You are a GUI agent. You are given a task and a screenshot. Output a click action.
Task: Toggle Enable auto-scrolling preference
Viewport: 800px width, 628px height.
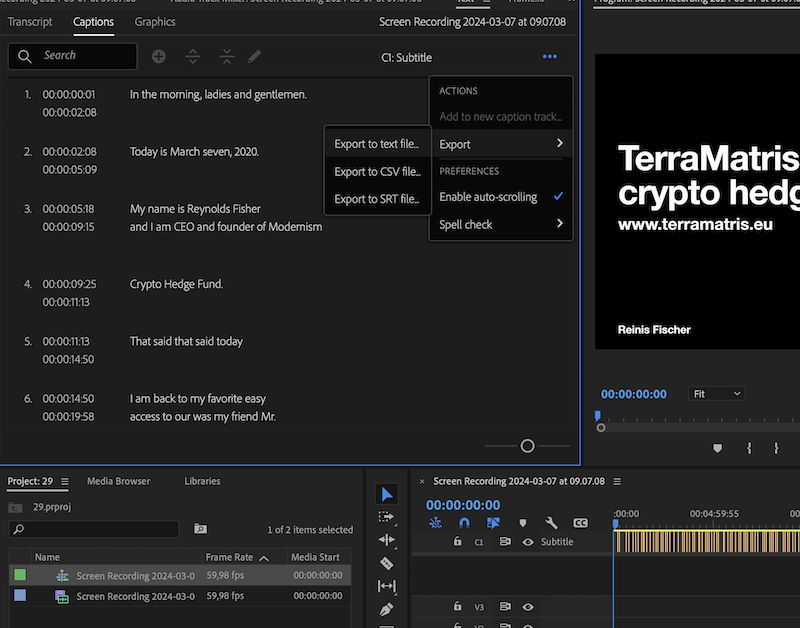501,197
